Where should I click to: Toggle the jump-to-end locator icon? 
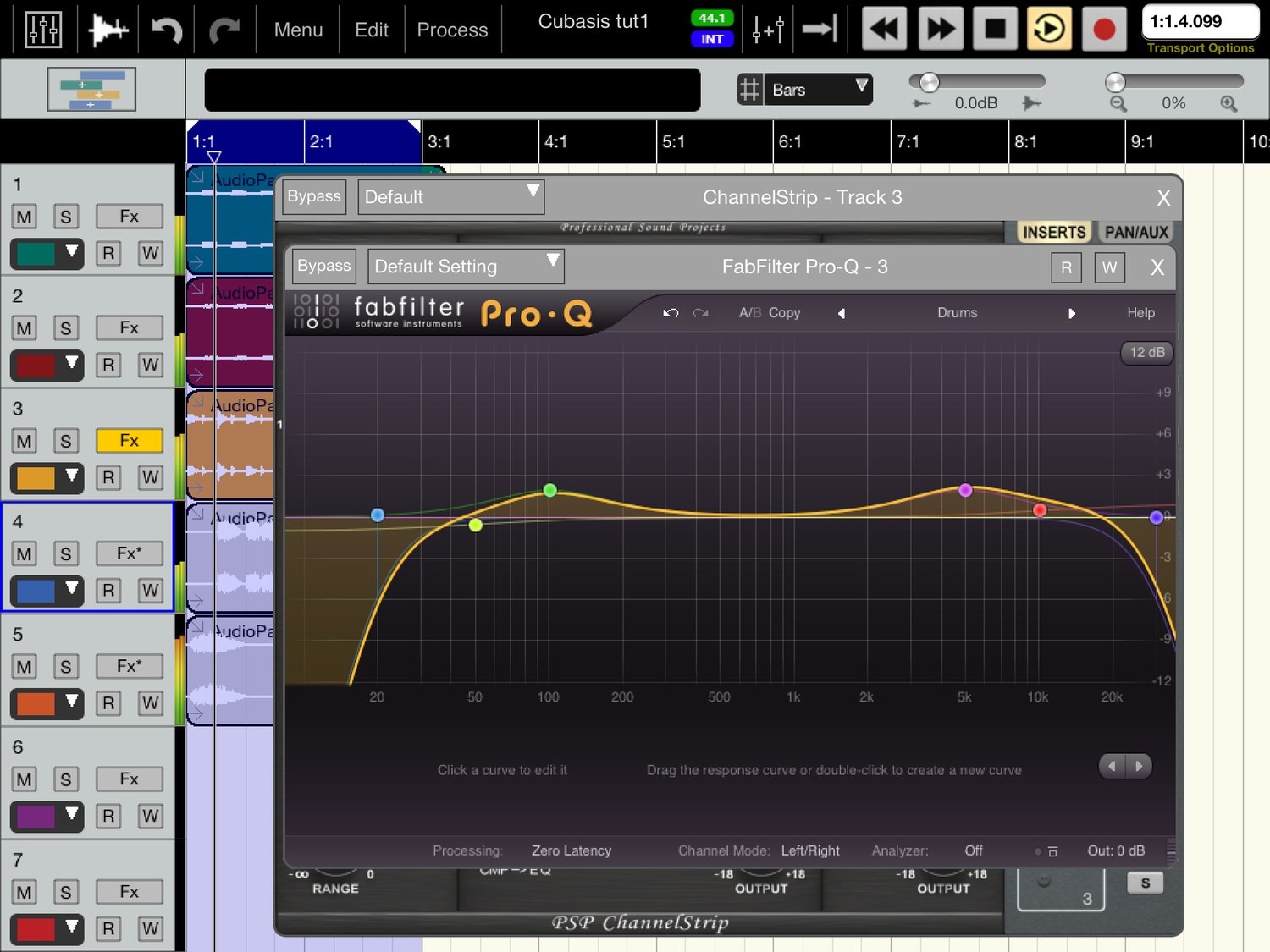tap(819, 30)
